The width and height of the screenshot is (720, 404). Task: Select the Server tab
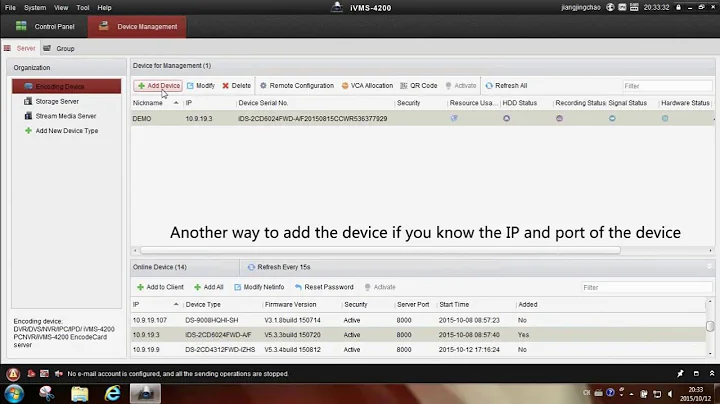click(20, 48)
